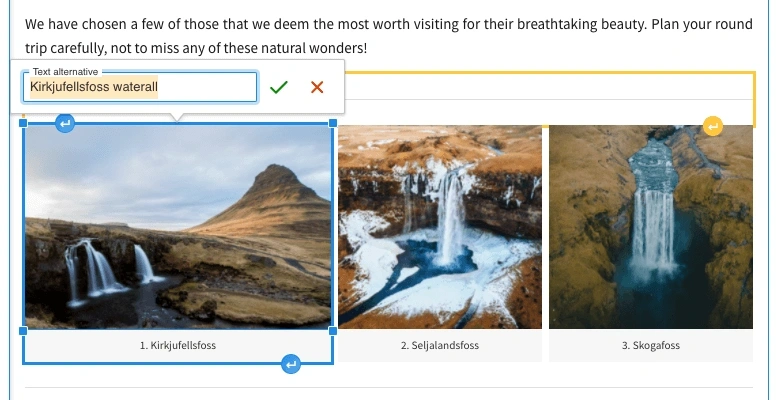The width and height of the screenshot is (779, 400).
Task: Click bottom-left resize handle of selected image
Action: pyautogui.click(x=24, y=330)
